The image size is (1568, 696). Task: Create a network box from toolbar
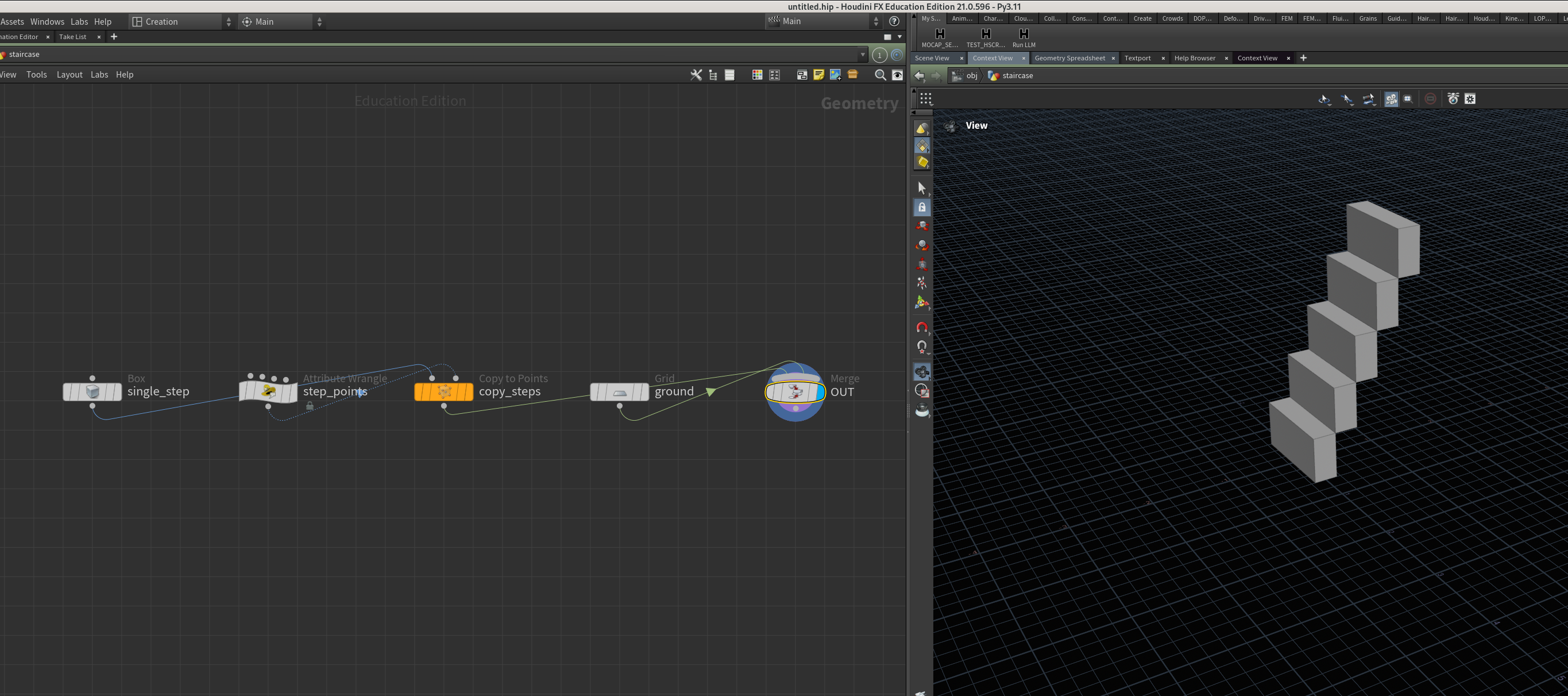(x=802, y=75)
